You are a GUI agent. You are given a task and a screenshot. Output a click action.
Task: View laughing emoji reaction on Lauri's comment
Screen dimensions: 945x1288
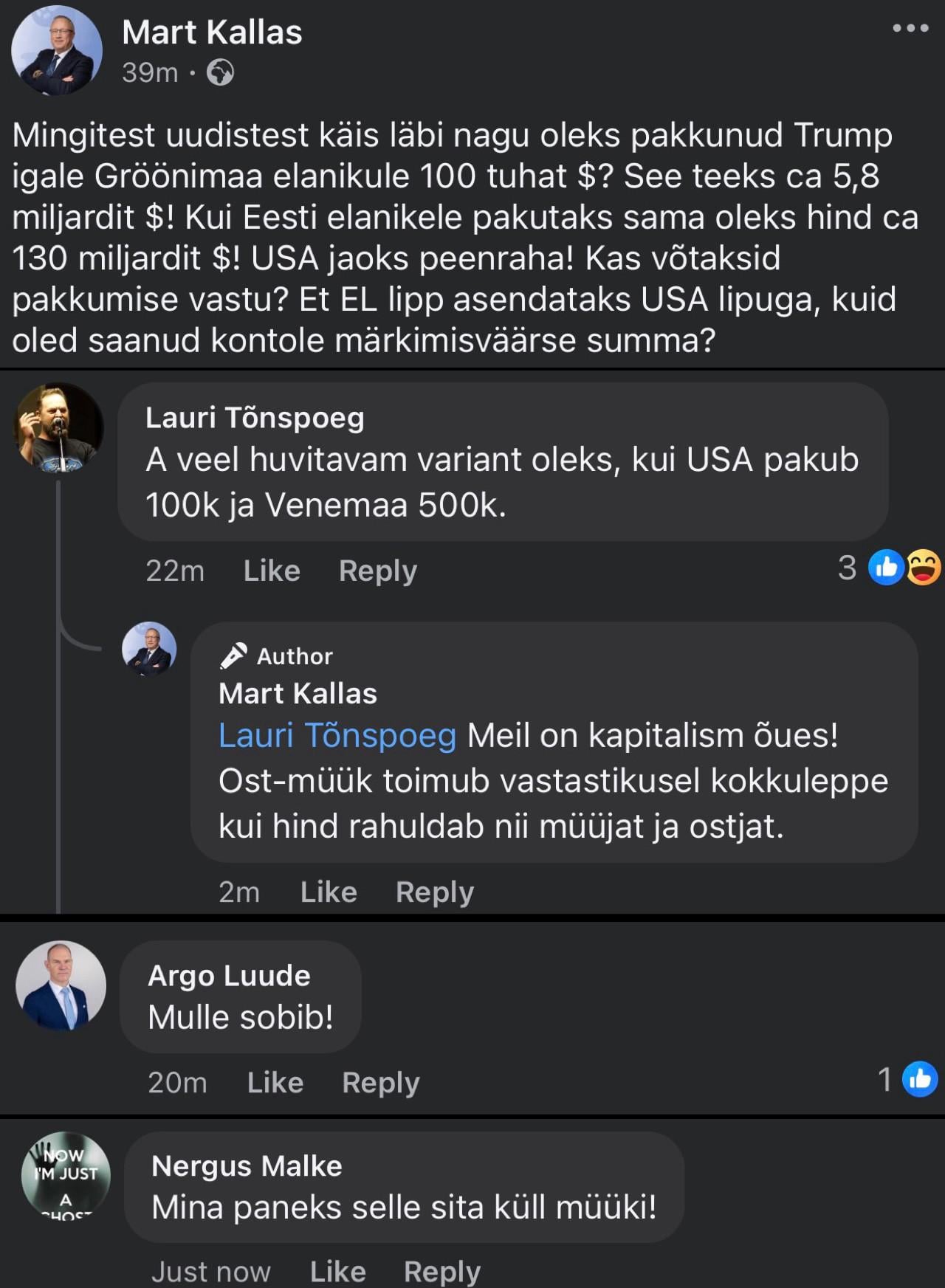[x=923, y=568]
